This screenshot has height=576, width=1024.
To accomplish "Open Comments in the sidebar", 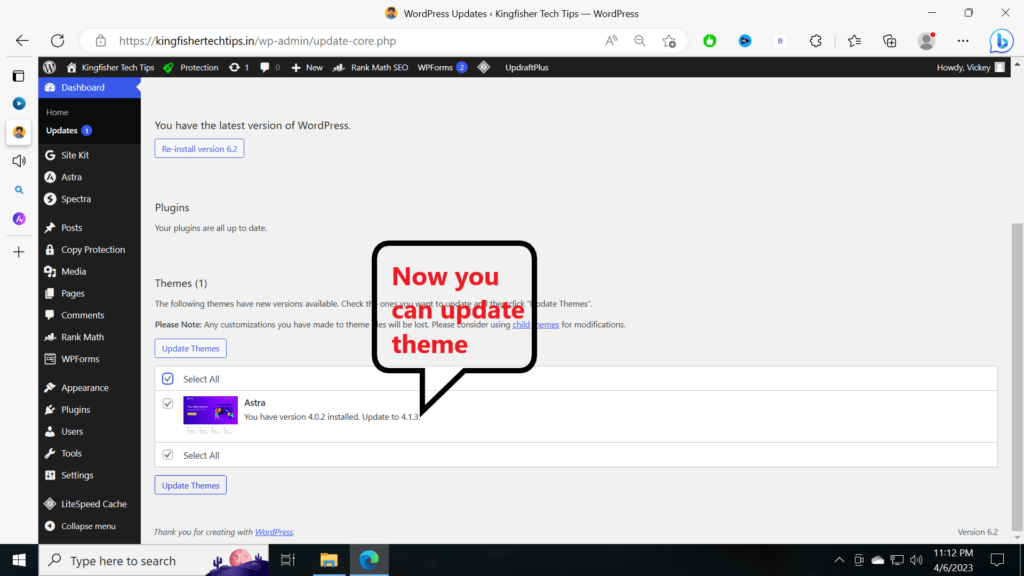I will coord(89,315).
